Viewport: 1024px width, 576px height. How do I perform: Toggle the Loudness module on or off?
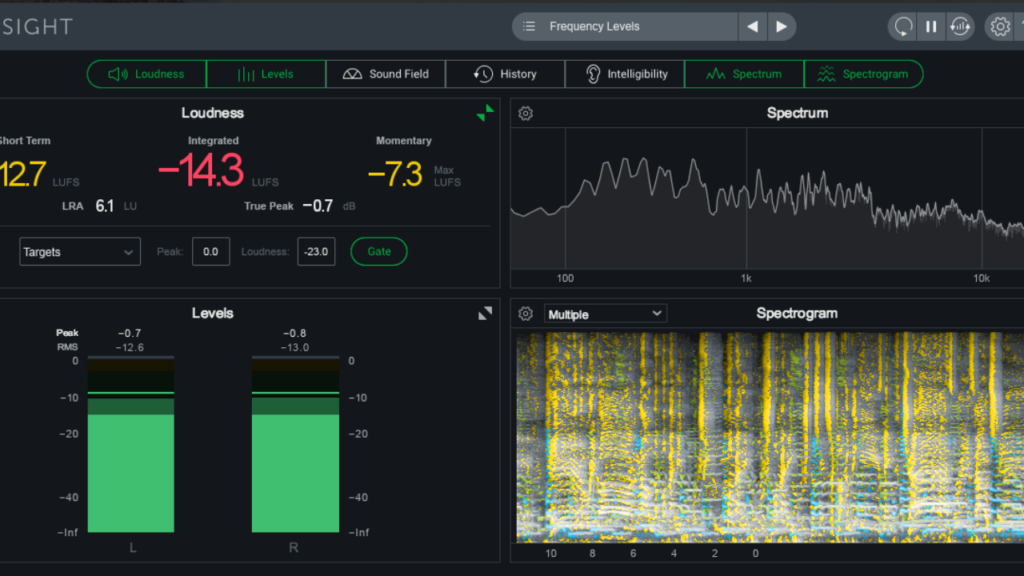pos(147,74)
